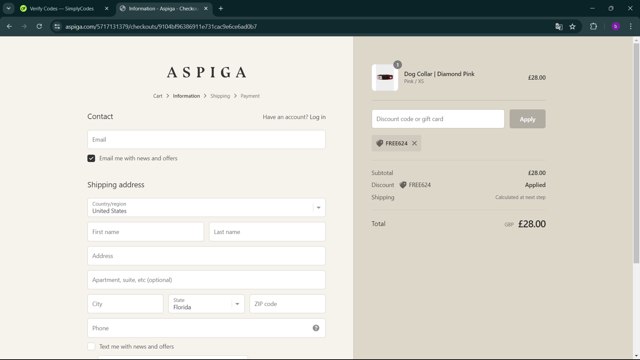
Task: Click the ZIP code field
Action: pyautogui.click(x=287, y=304)
